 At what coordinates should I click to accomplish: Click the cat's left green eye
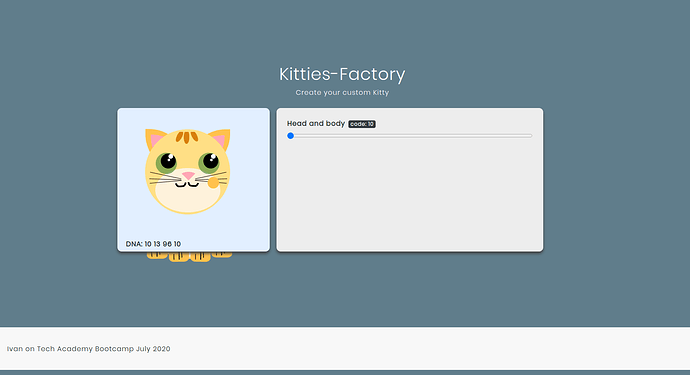pos(166,162)
